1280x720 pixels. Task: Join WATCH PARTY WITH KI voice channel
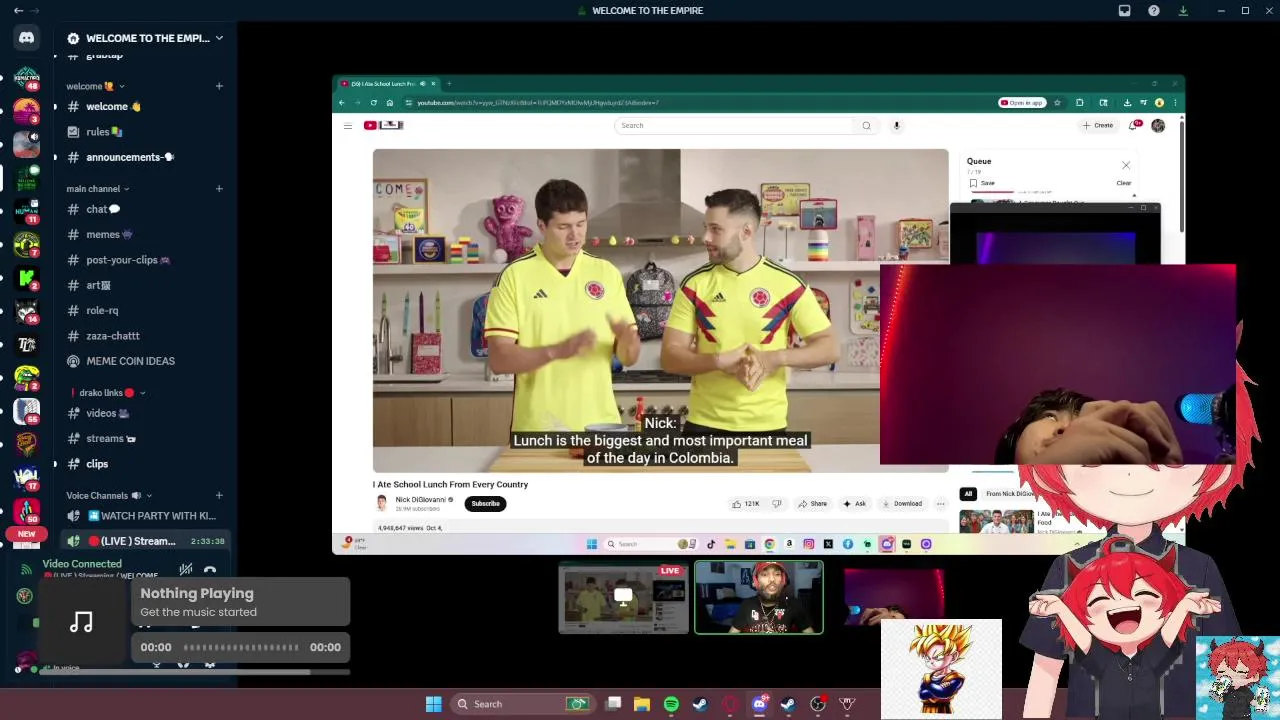pyautogui.click(x=144, y=516)
